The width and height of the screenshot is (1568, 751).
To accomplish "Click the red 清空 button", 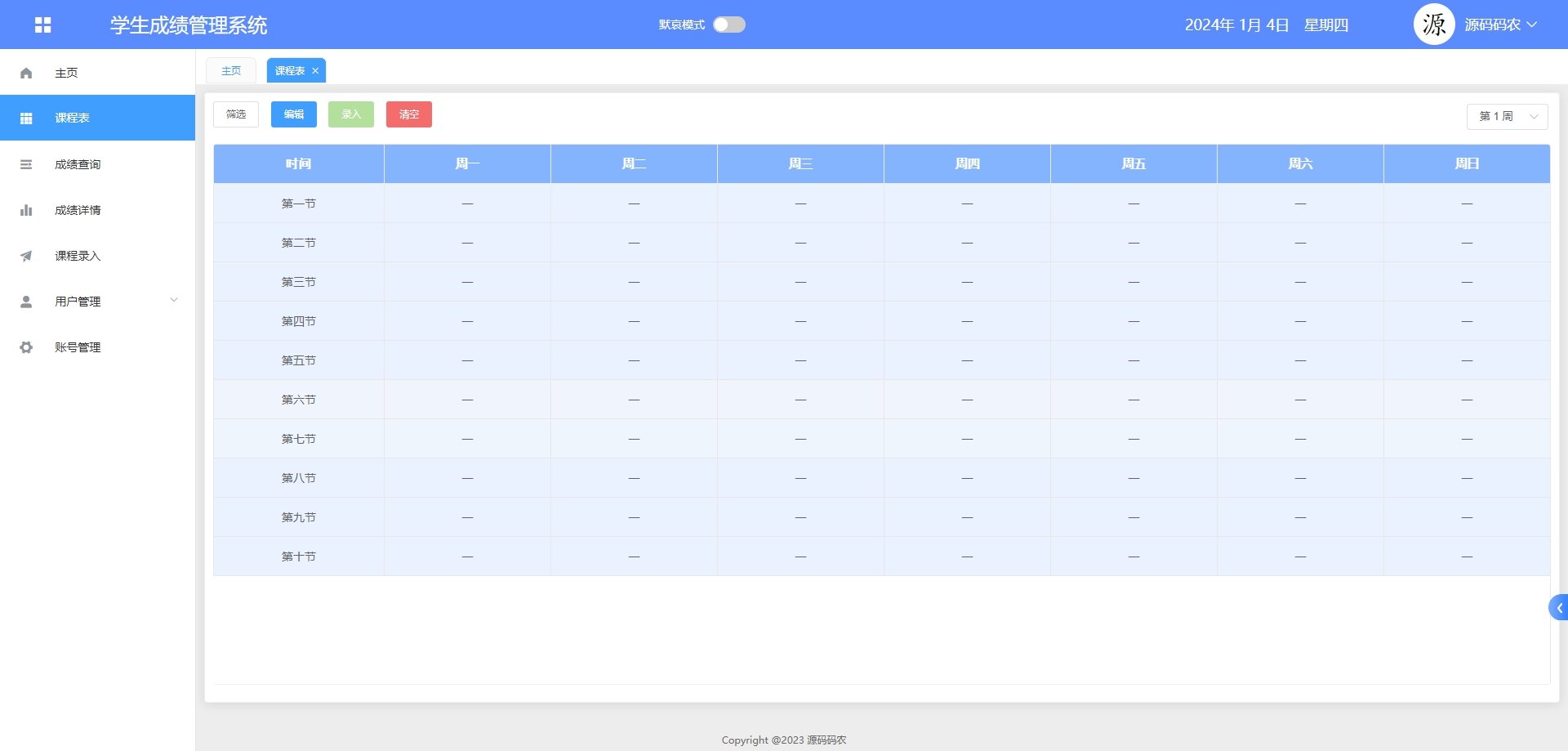I will click(409, 114).
